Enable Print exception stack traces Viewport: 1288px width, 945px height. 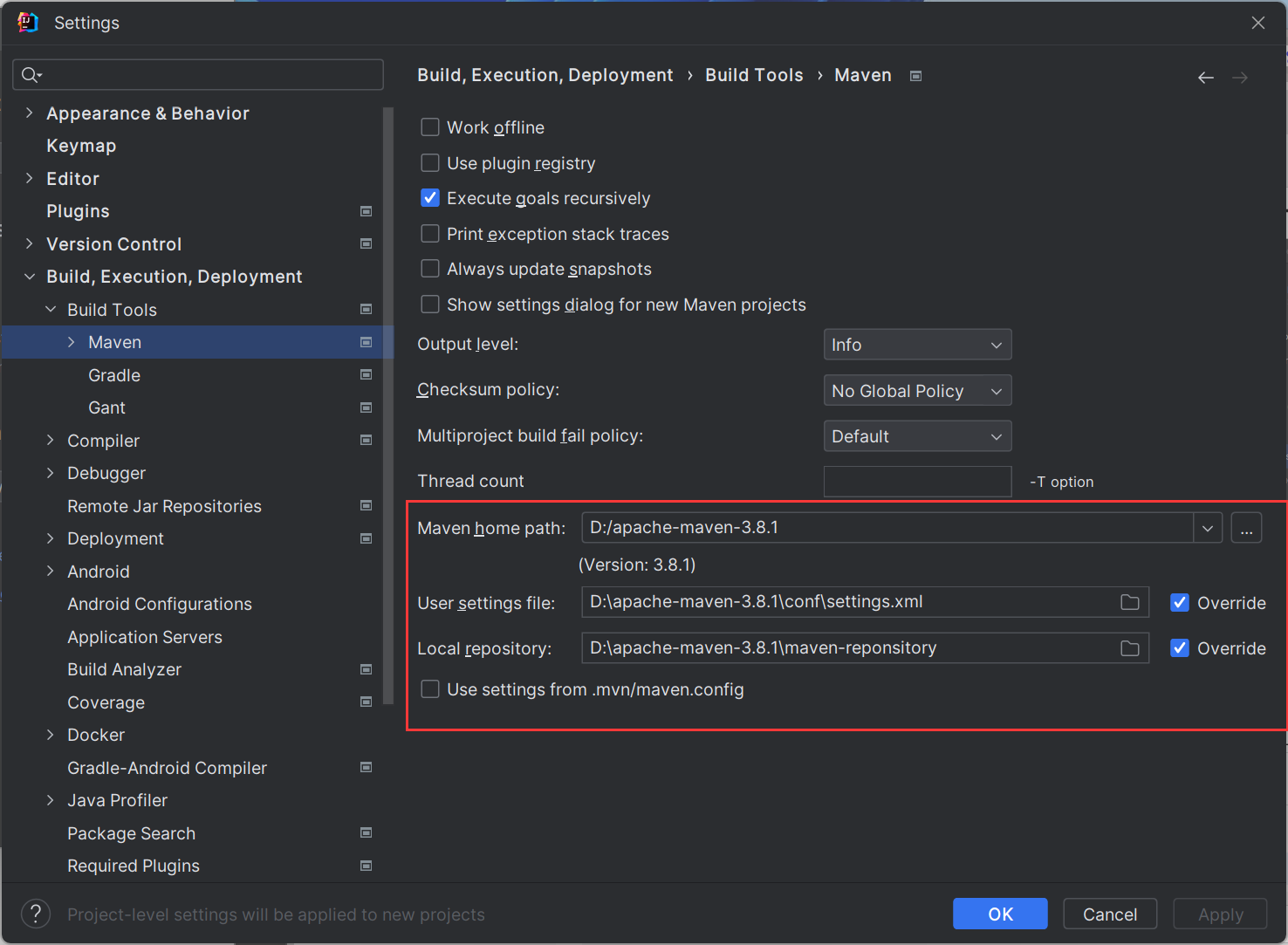(430, 234)
